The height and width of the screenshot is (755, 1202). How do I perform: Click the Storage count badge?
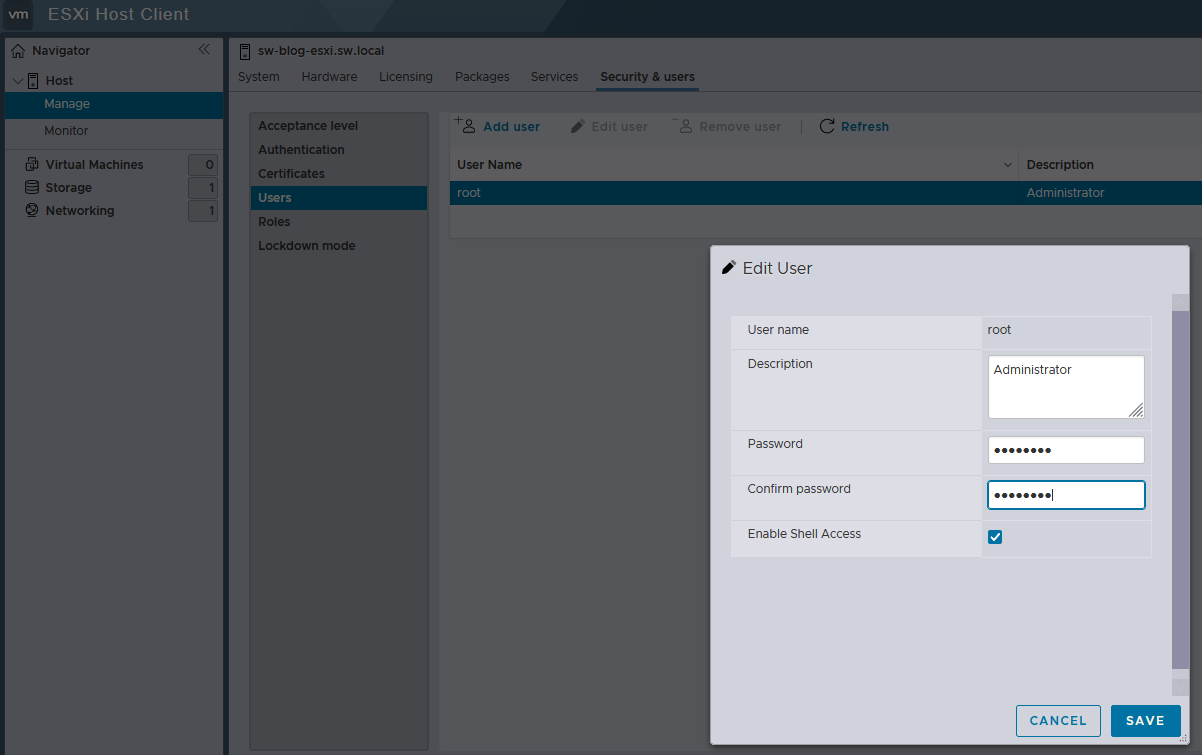(203, 188)
